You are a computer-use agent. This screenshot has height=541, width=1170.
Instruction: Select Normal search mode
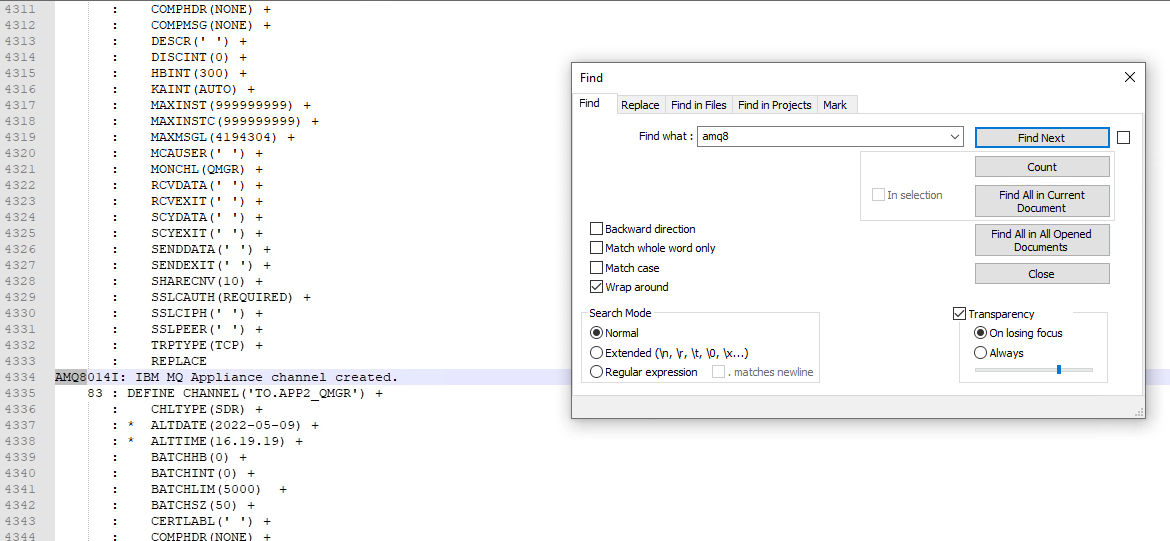[596, 333]
